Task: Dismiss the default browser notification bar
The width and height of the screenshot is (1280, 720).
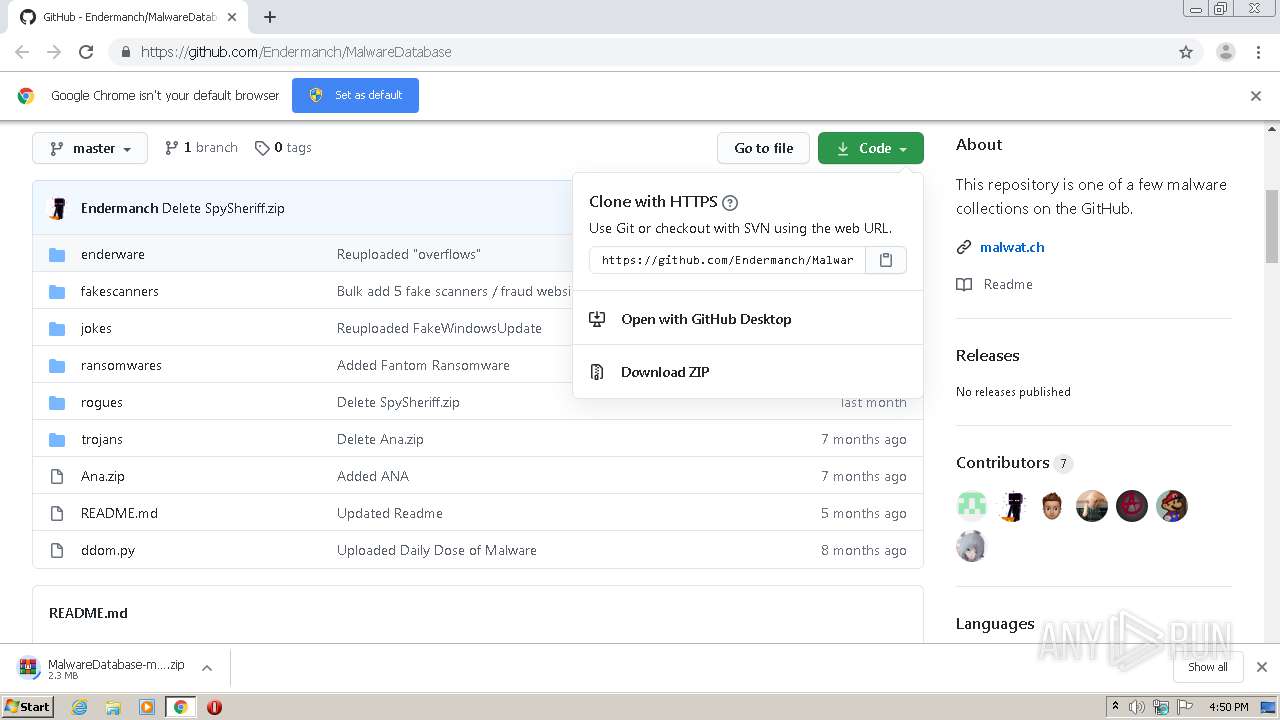Action: point(1256,96)
